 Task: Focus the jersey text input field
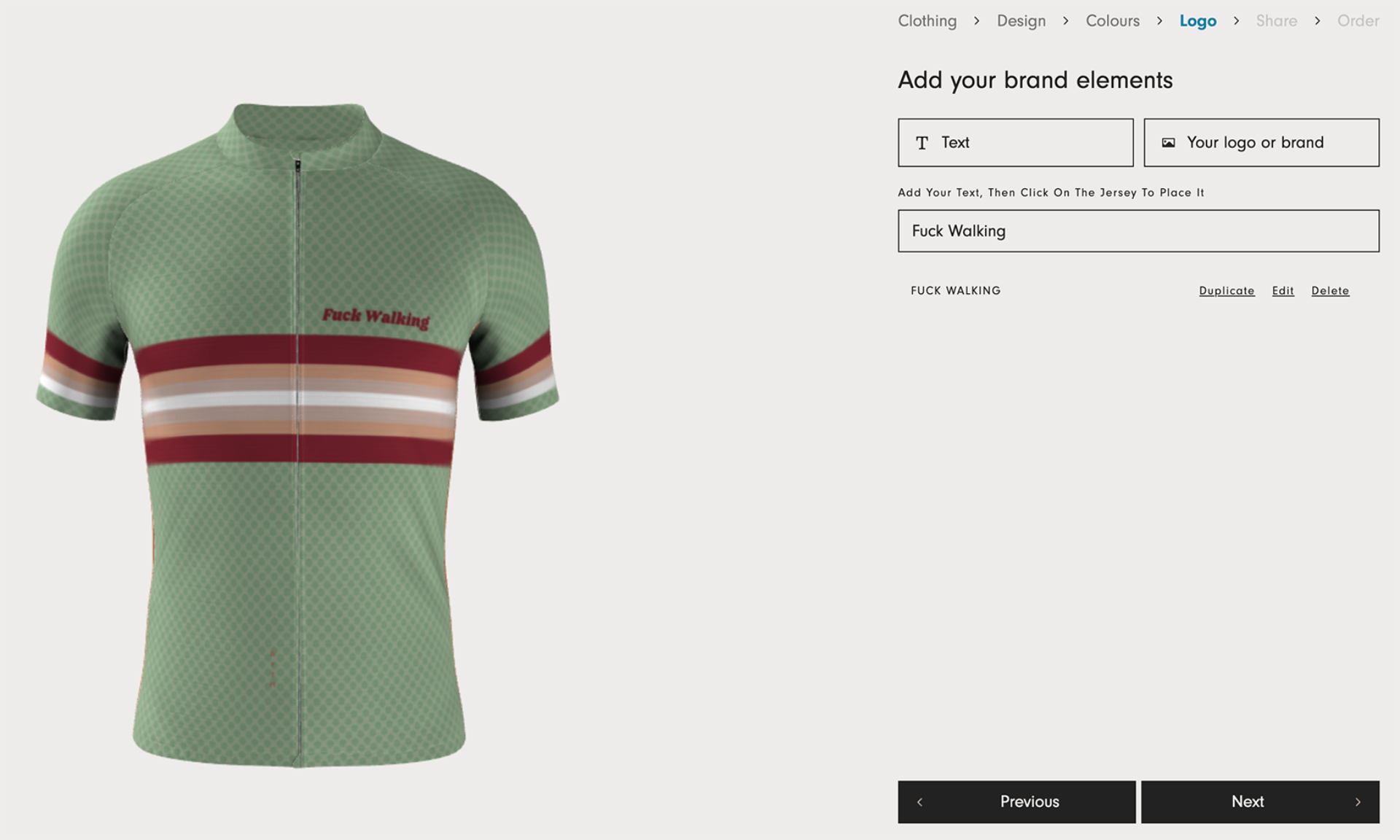pyautogui.click(x=1137, y=231)
